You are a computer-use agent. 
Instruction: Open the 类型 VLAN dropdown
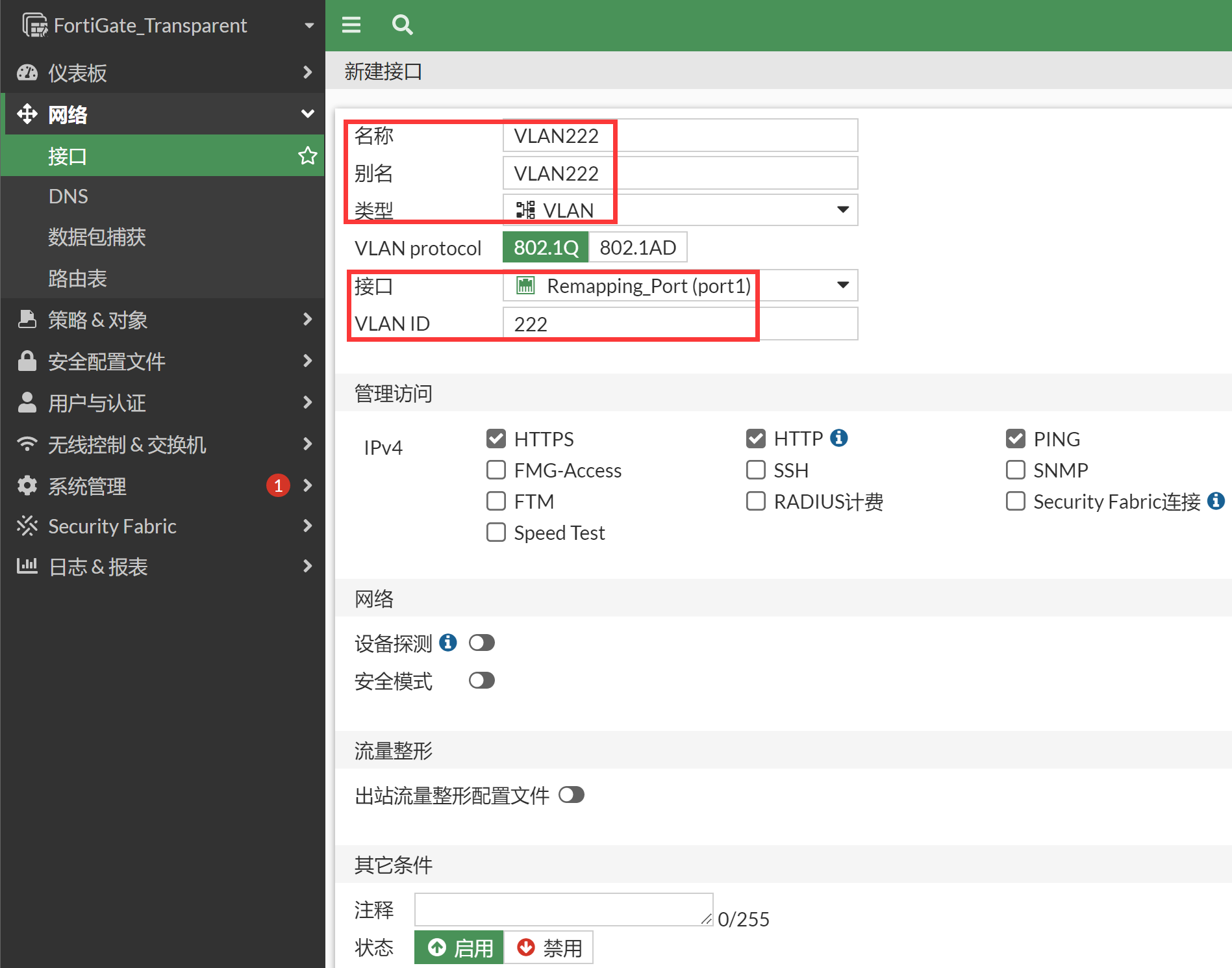[680, 210]
